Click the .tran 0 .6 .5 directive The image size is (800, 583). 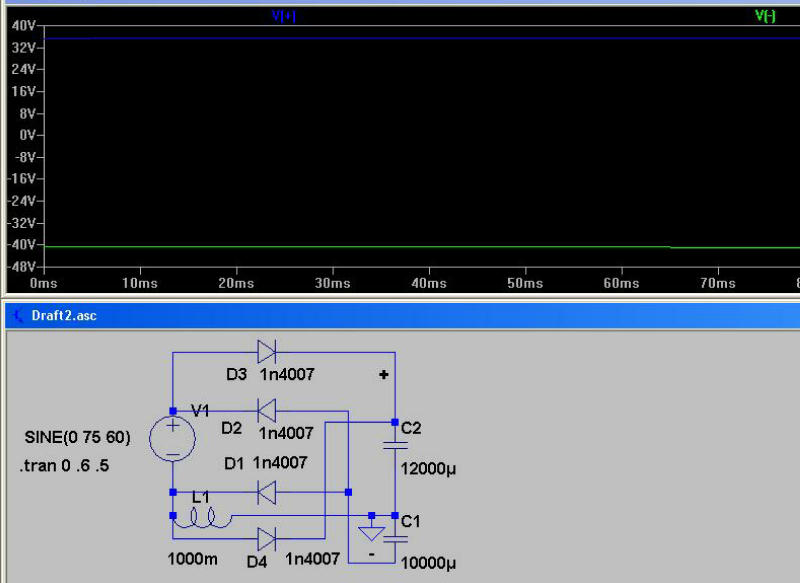[x=64, y=466]
